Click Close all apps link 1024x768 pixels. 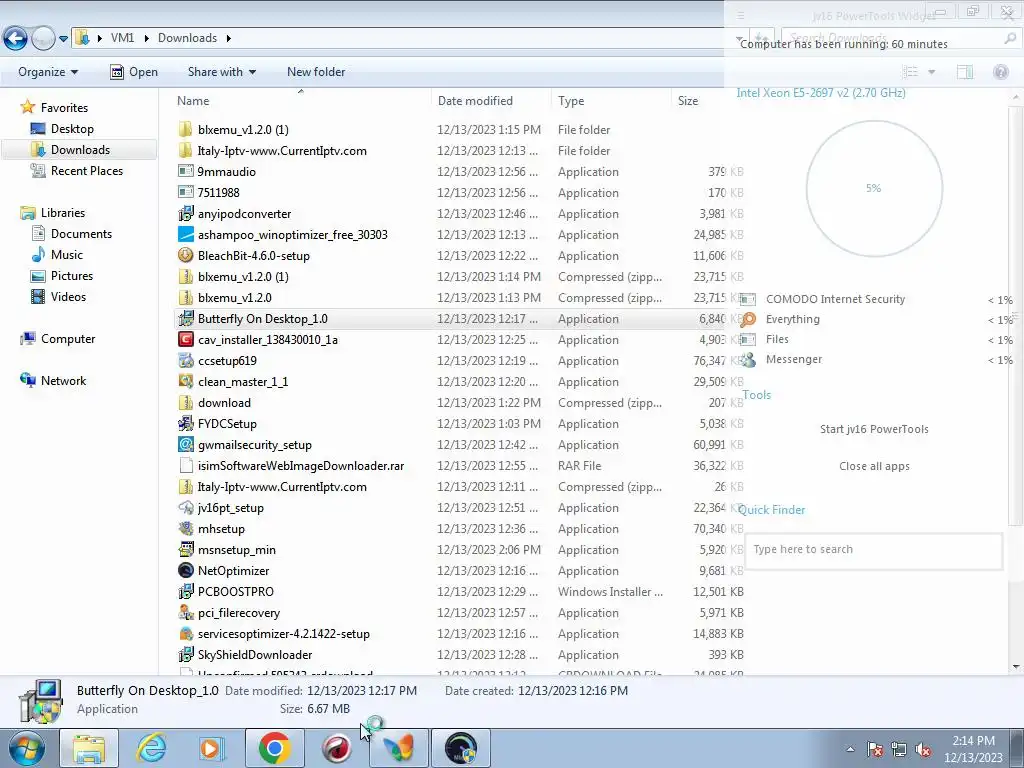click(x=874, y=466)
